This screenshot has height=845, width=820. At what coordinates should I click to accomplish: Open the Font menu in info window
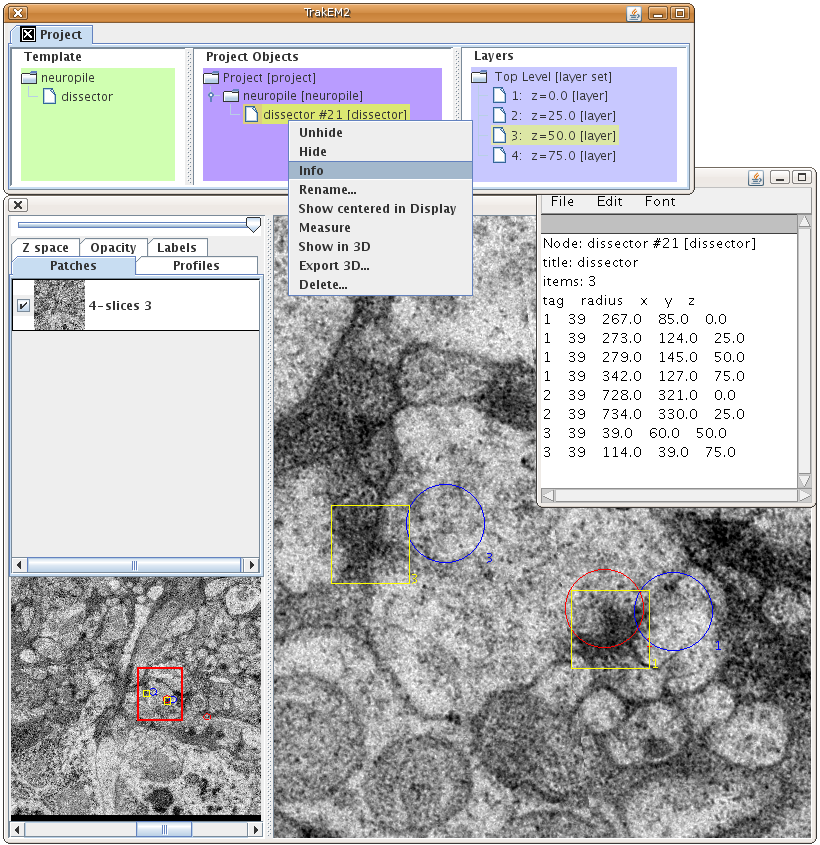tap(660, 201)
